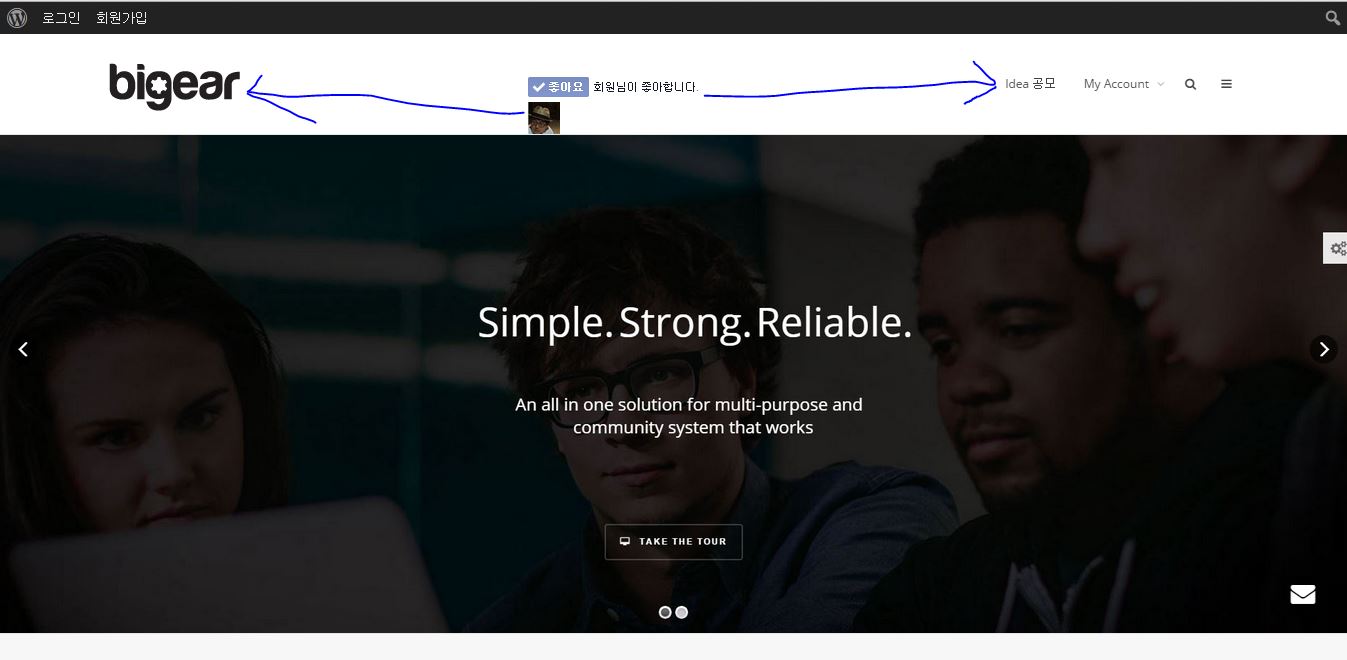Viewport: 1347px width, 660px height.
Task: Click the bigear logo
Action: (x=174, y=85)
